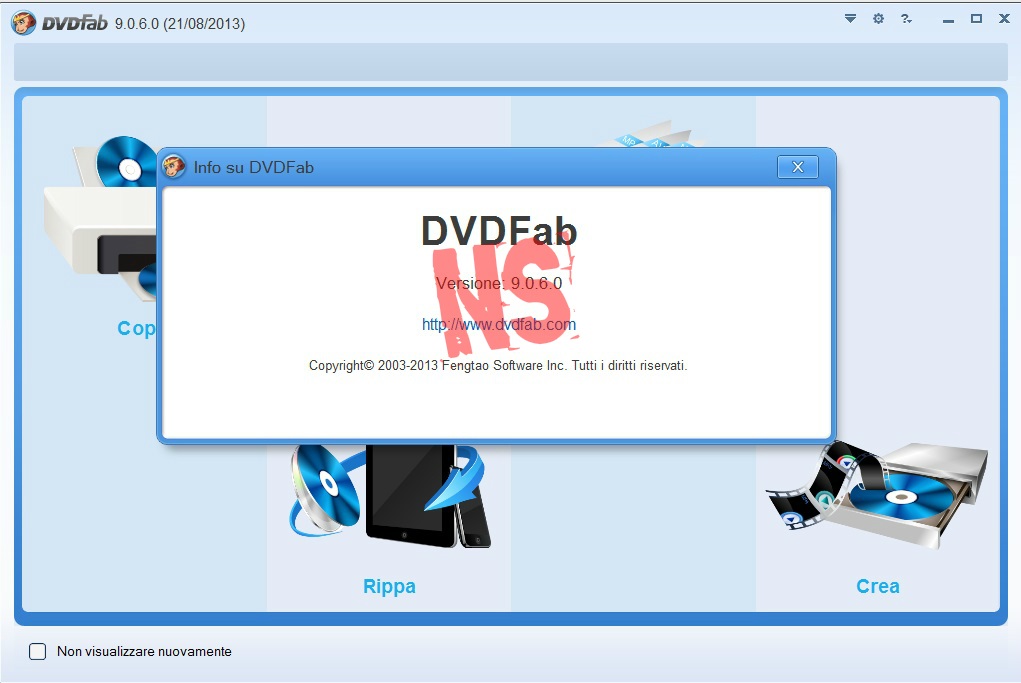This screenshot has width=1021, height=683.
Task: Open the Rippa module
Action: [x=389, y=586]
